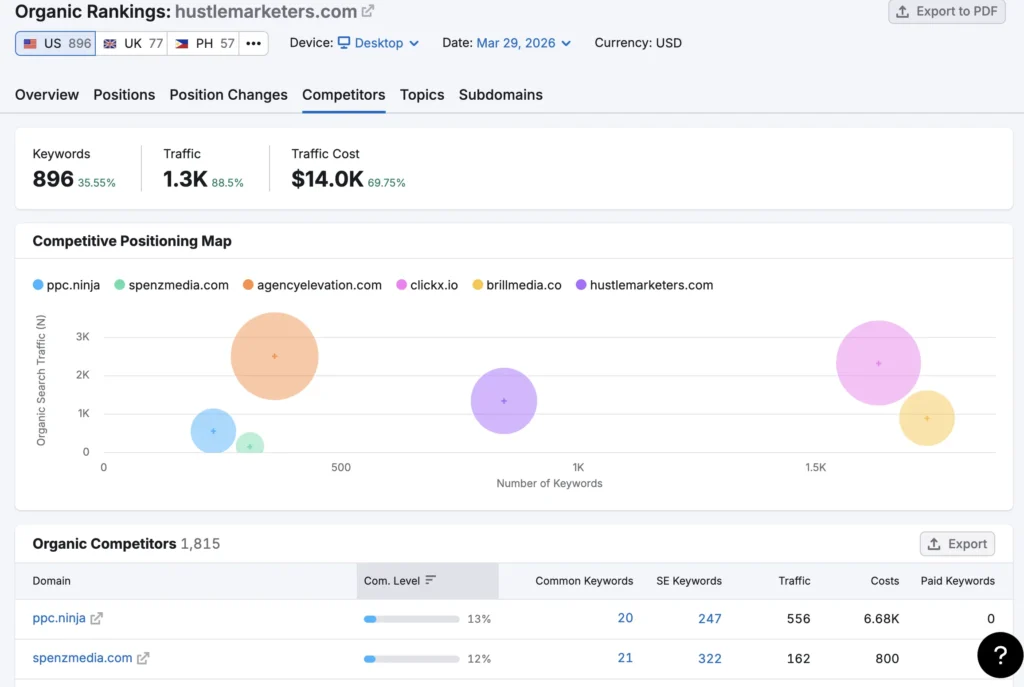Image resolution: width=1024 pixels, height=687 pixels.
Task: Sort by SE Keywords column header
Action: [689, 581]
